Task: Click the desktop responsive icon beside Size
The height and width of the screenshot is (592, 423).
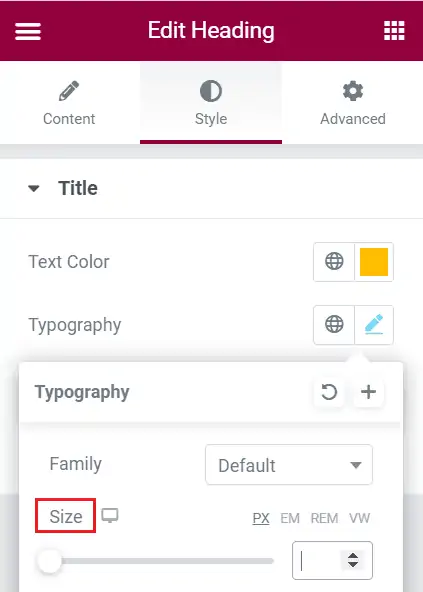Action: pos(110,516)
